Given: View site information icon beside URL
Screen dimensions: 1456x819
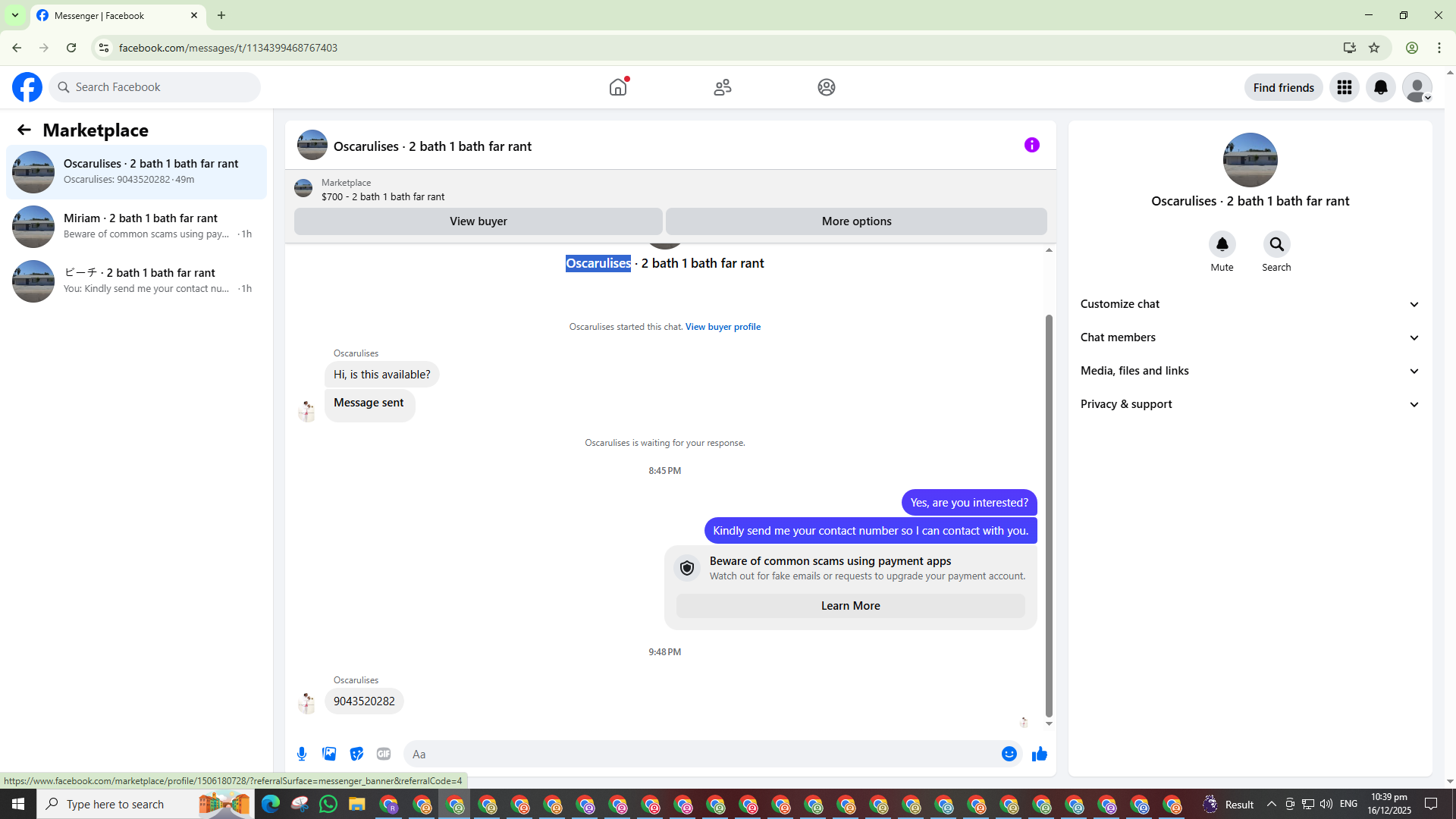Looking at the screenshot, I should [104, 48].
